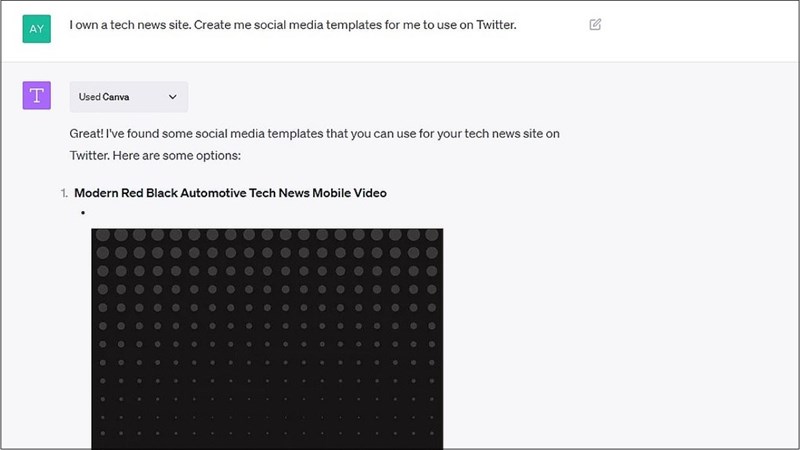Click the word Twitter in the user prompt
800x450 pixels.
pos(492,25)
